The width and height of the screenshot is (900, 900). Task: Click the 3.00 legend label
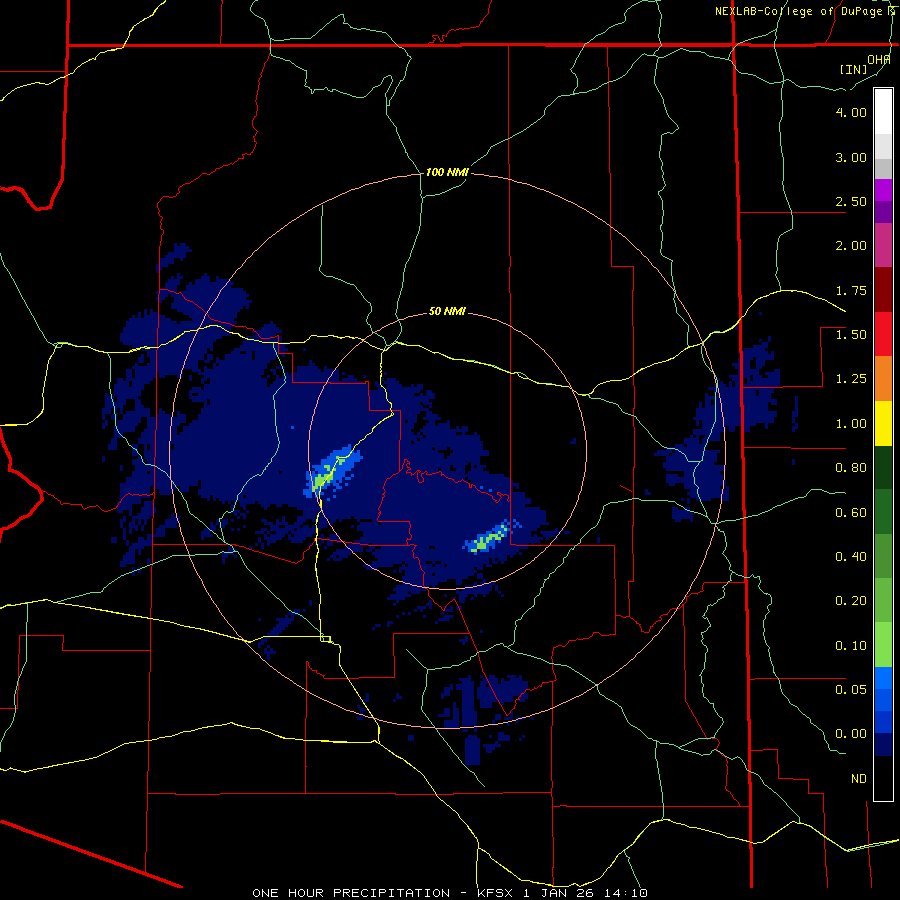(x=851, y=157)
